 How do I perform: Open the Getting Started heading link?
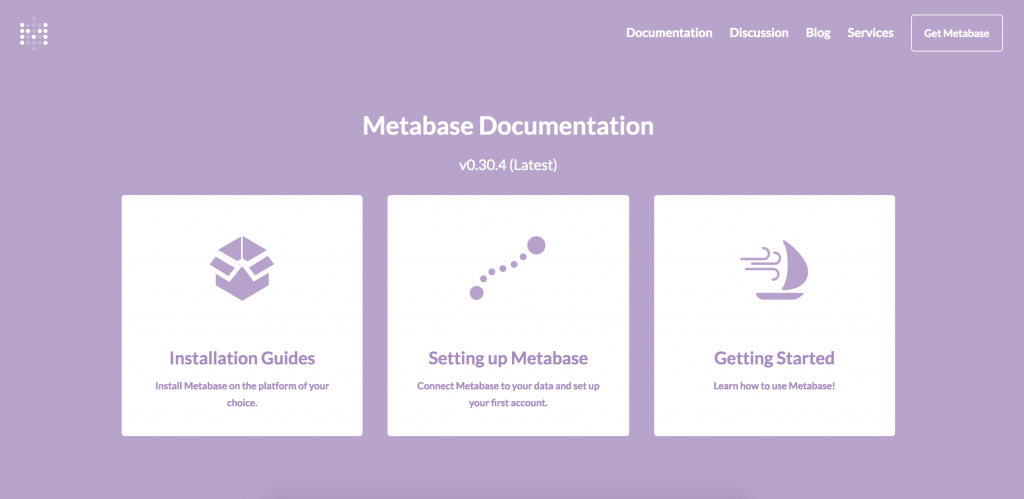(x=775, y=358)
